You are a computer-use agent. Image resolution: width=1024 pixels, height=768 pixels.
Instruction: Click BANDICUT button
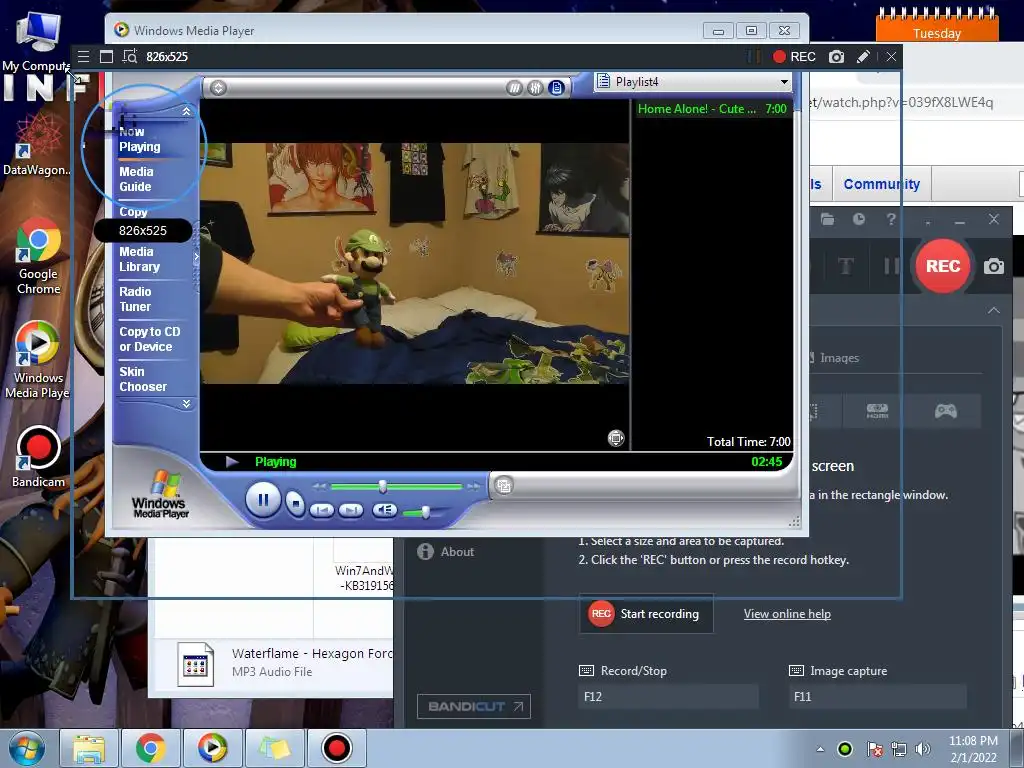click(x=473, y=707)
